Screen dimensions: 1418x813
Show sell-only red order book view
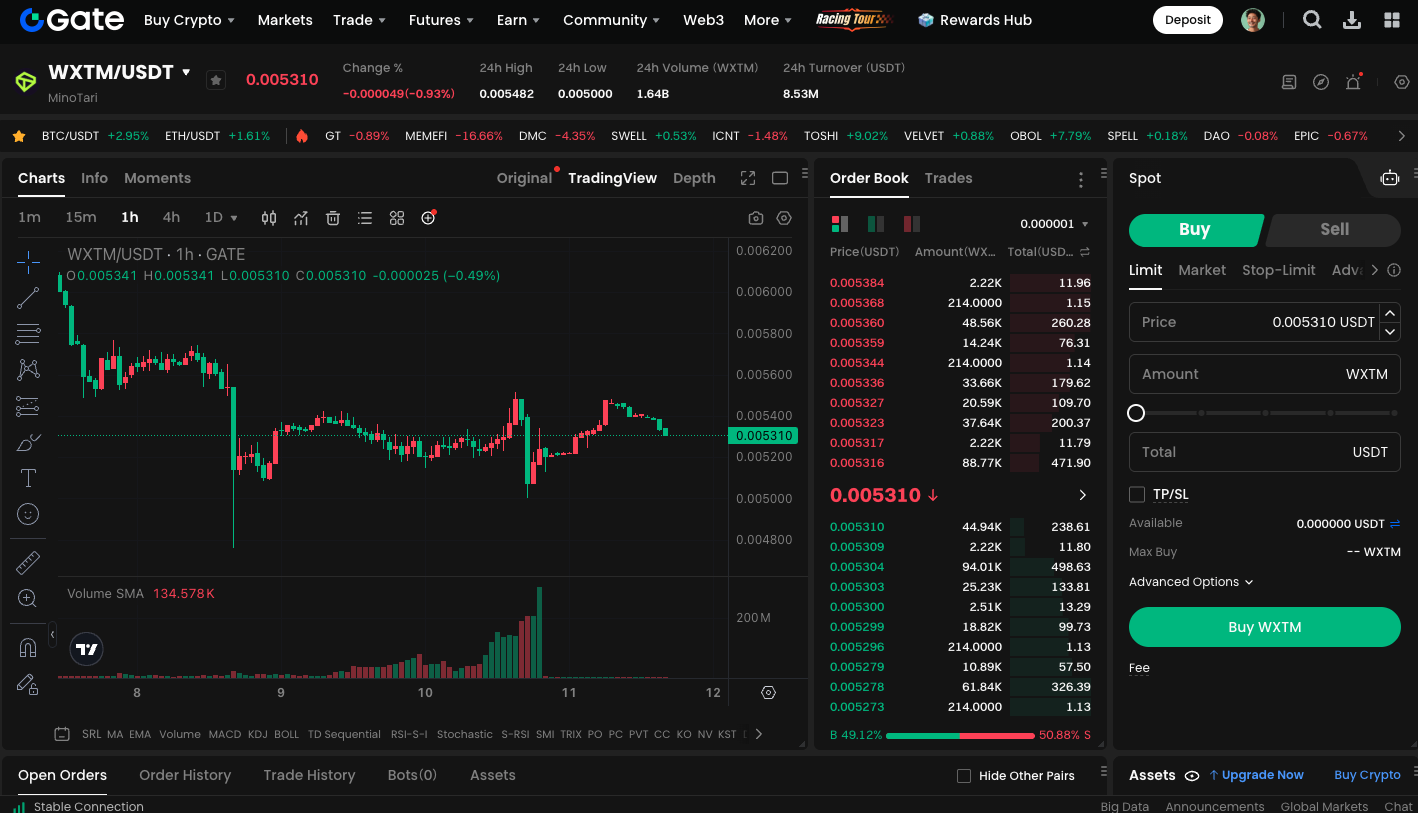pos(911,224)
